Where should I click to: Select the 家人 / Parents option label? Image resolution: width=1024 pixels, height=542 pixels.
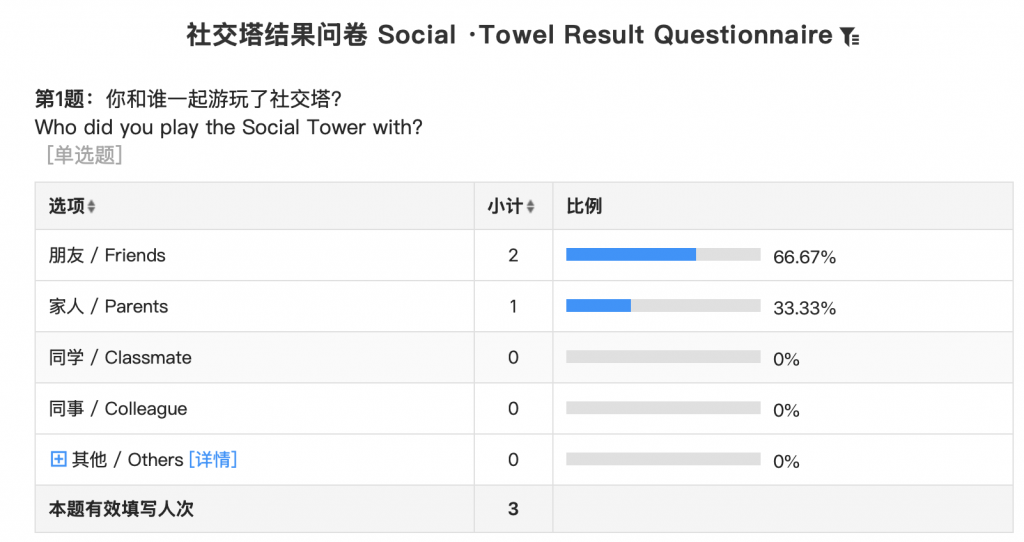click(x=108, y=306)
